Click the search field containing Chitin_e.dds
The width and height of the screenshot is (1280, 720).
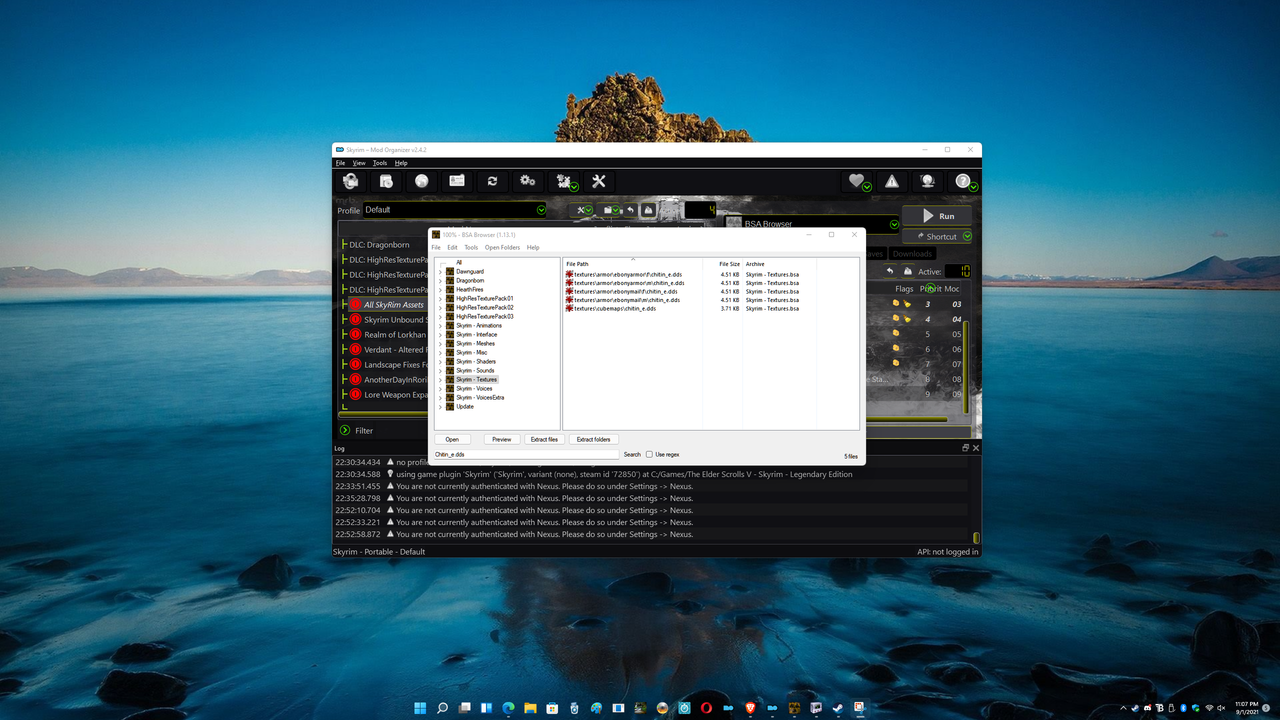[527, 454]
